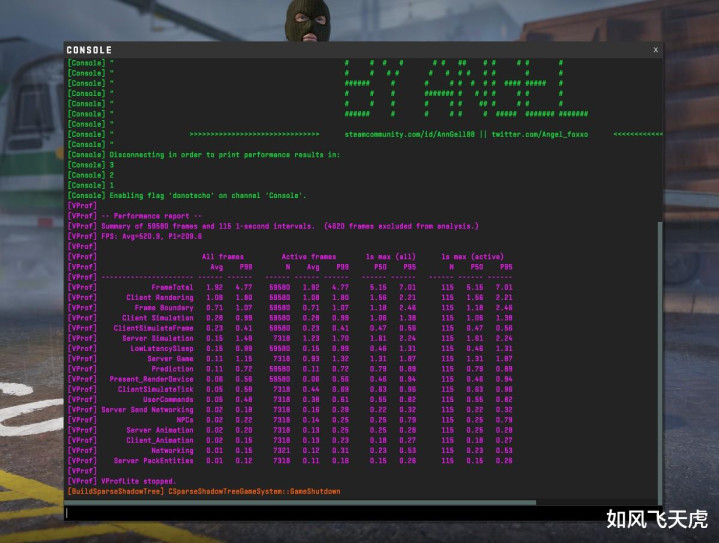Screen dimensions: 719x543
Task: Click the NPCs row label
Action: coord(185,420)
